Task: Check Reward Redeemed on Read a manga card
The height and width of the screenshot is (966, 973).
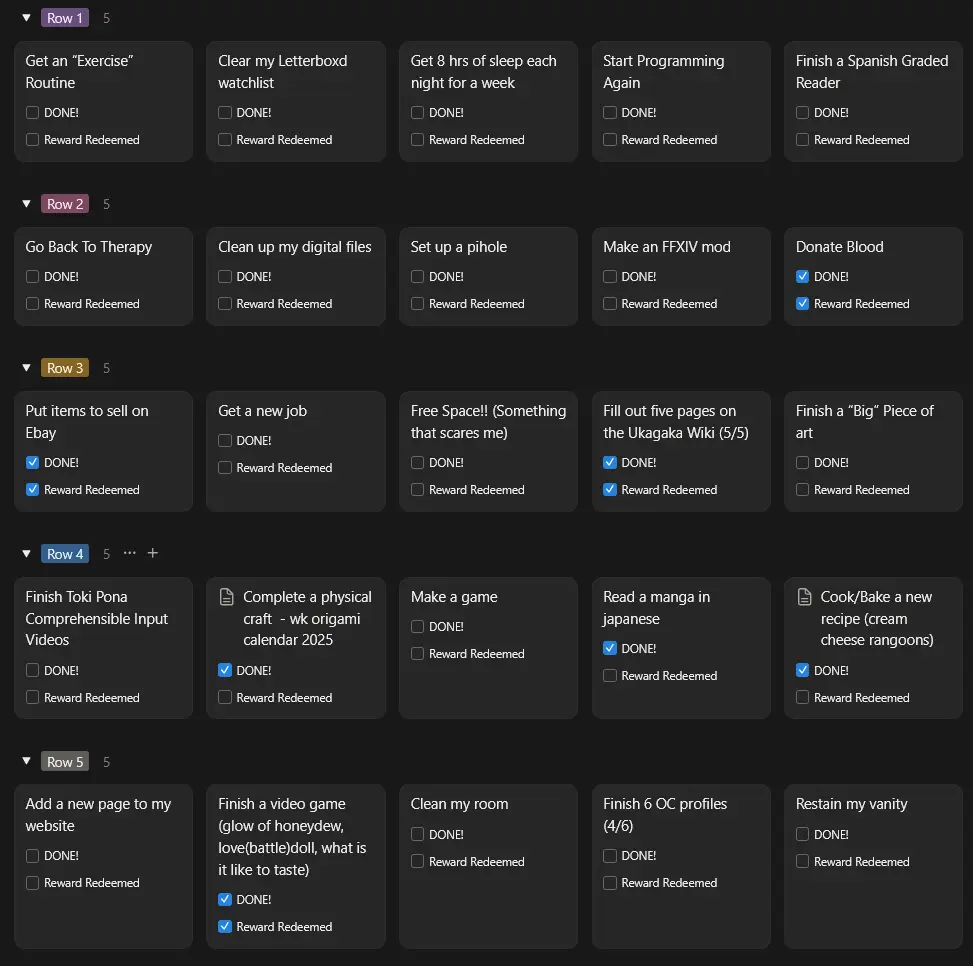Action: pyautogui.click(x=610, y=676)
